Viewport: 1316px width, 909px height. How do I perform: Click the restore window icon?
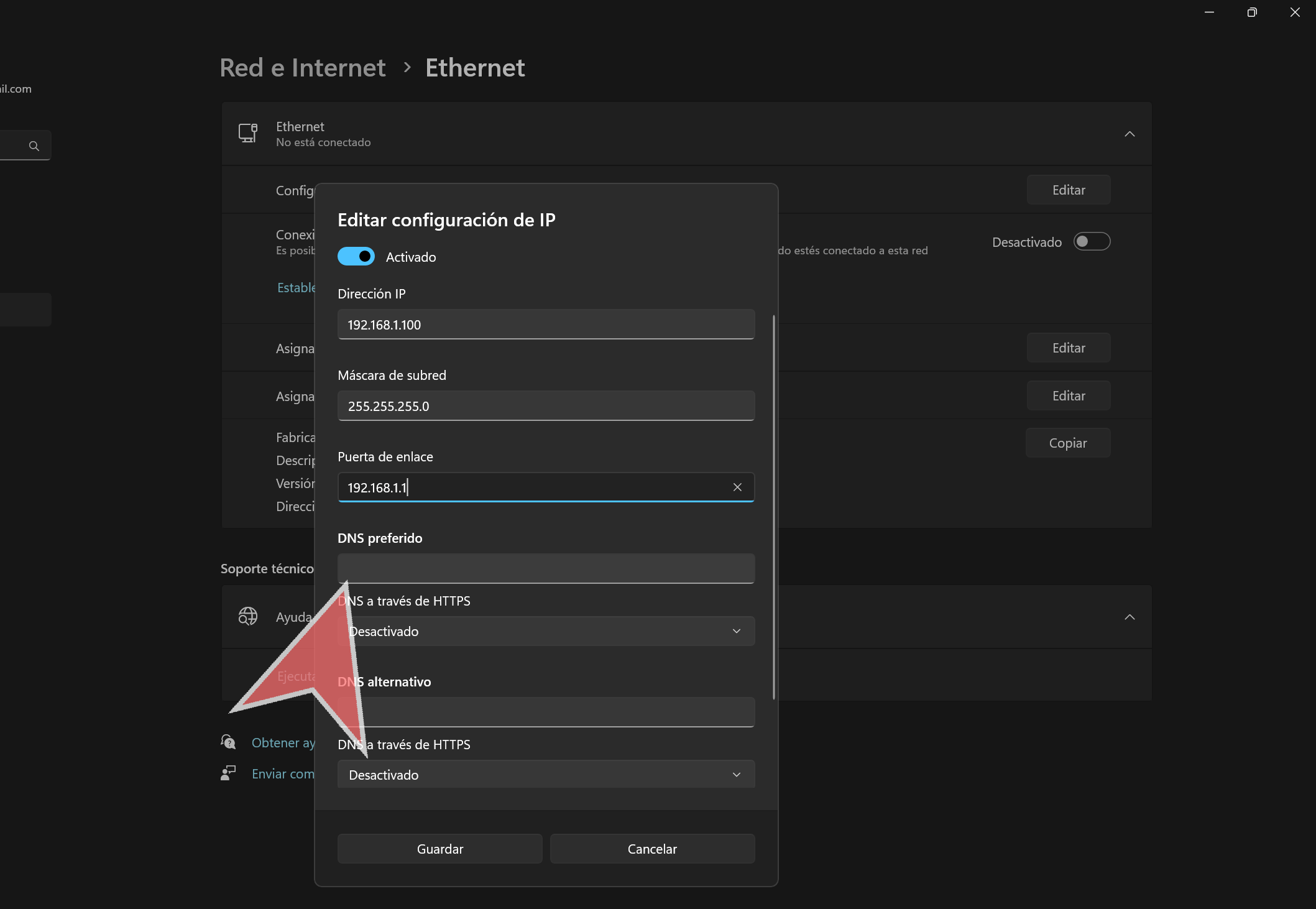pos(1252,12)
